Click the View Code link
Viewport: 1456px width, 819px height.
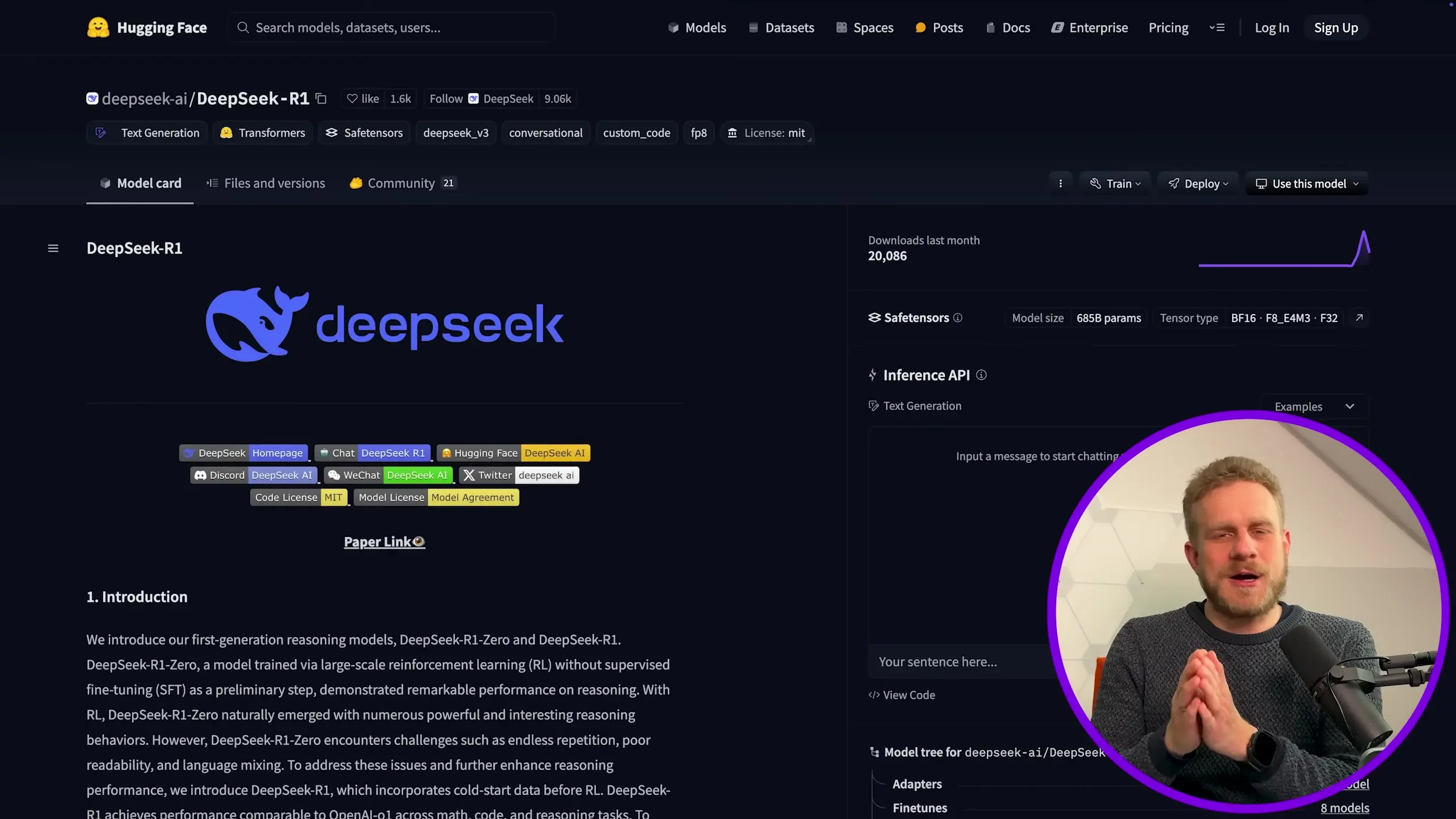(x=901, y=694)
